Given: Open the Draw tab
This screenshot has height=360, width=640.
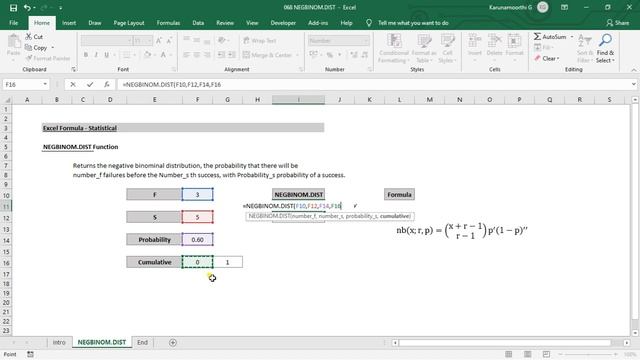Looking at the screenshot, I should (95, 23).
